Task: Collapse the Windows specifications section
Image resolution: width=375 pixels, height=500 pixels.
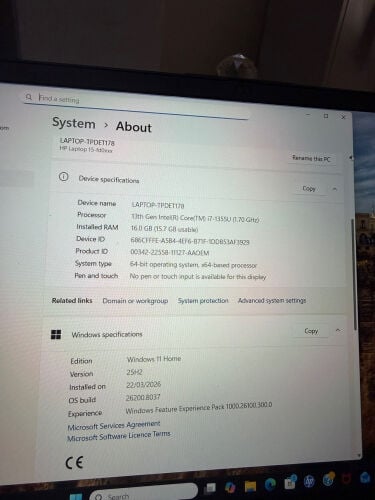Action: pos(338,330)
